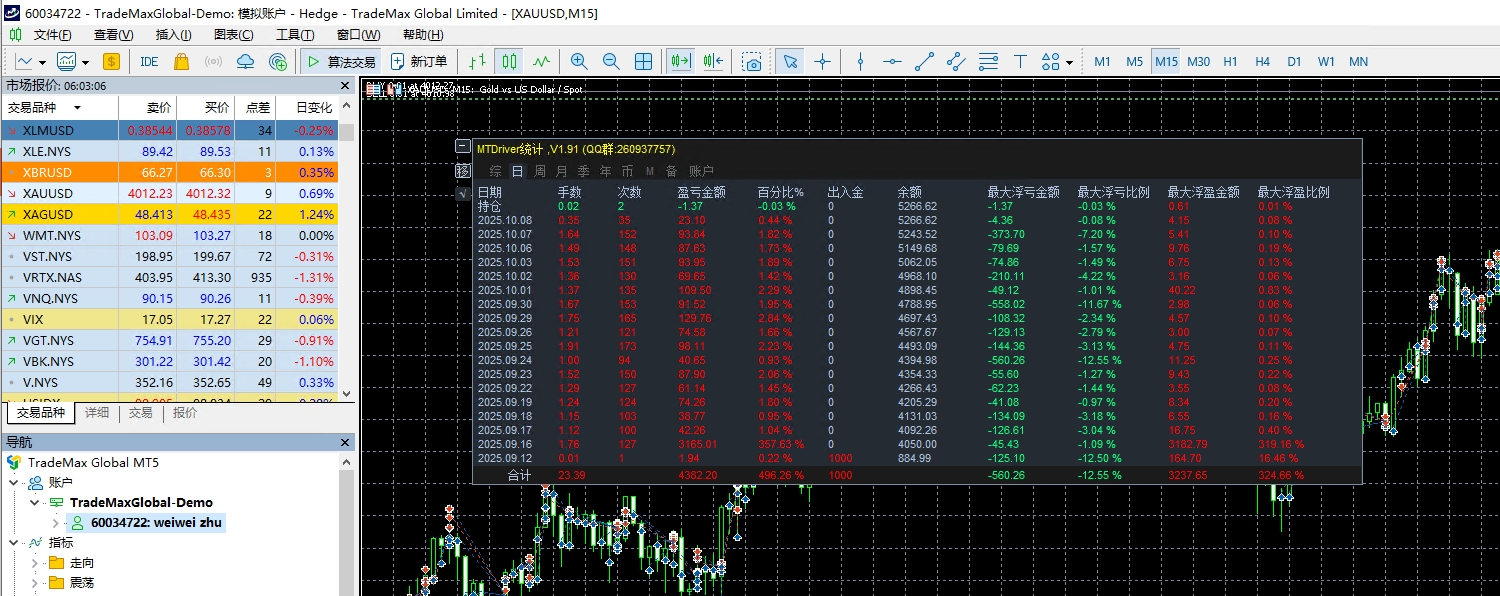Collapse the 账户 tree node

click(x=15, y=482)
